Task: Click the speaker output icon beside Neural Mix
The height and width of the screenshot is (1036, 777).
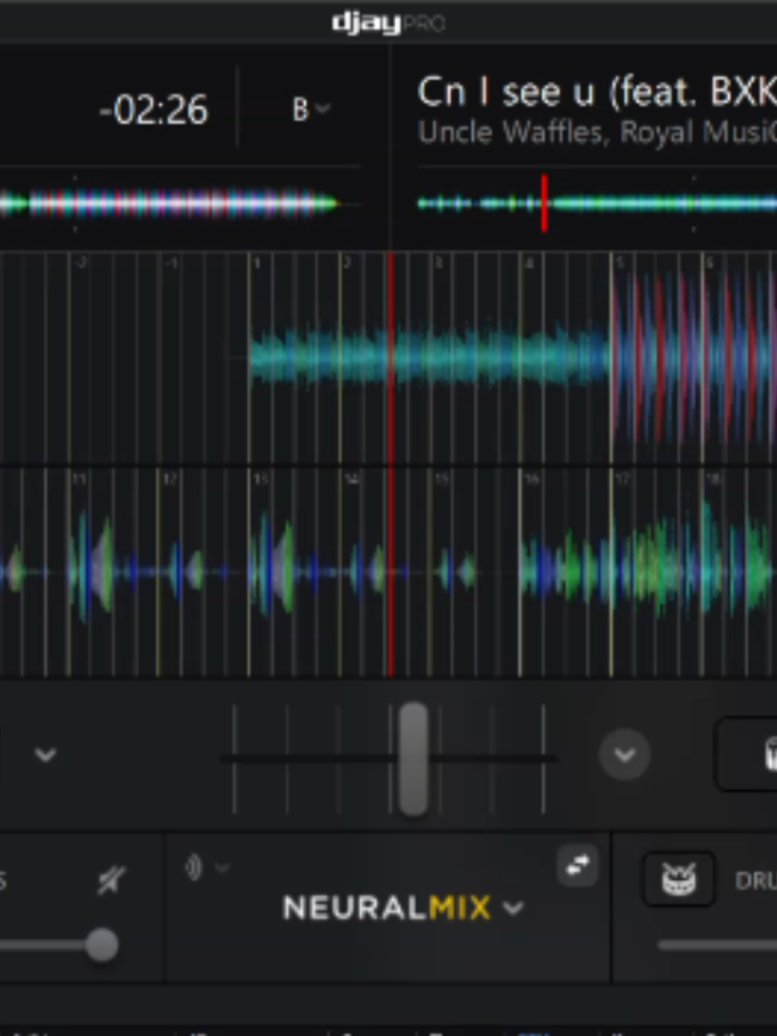Action: click(194, 867)
